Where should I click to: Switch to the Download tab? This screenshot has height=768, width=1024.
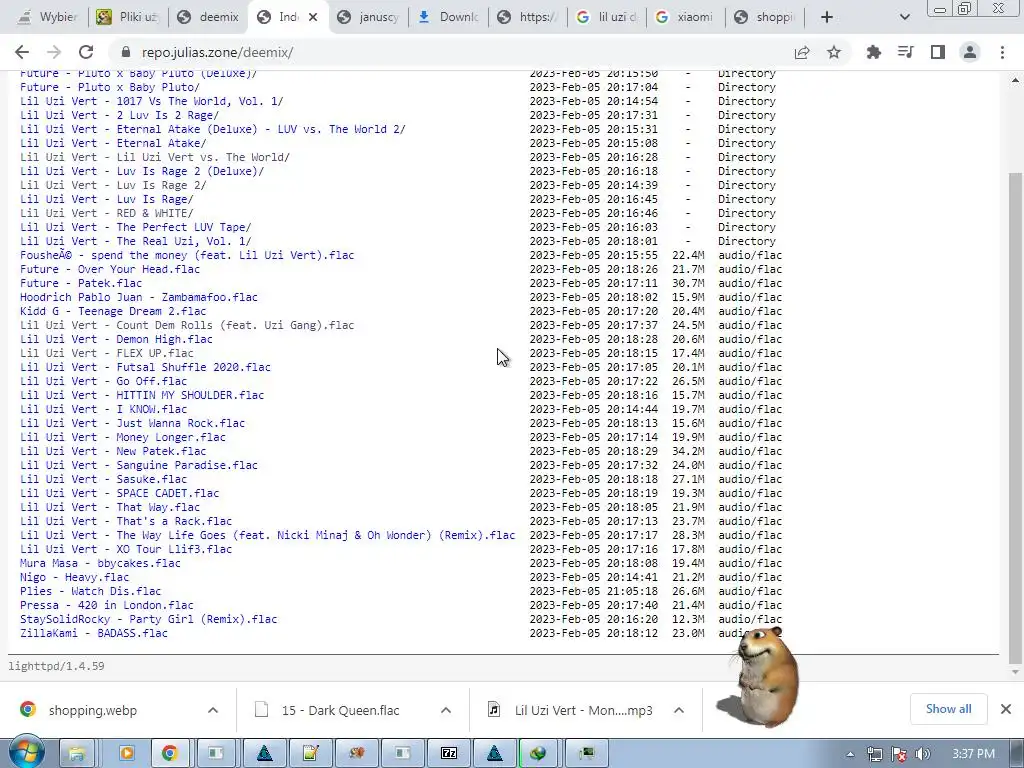[448, 17]
